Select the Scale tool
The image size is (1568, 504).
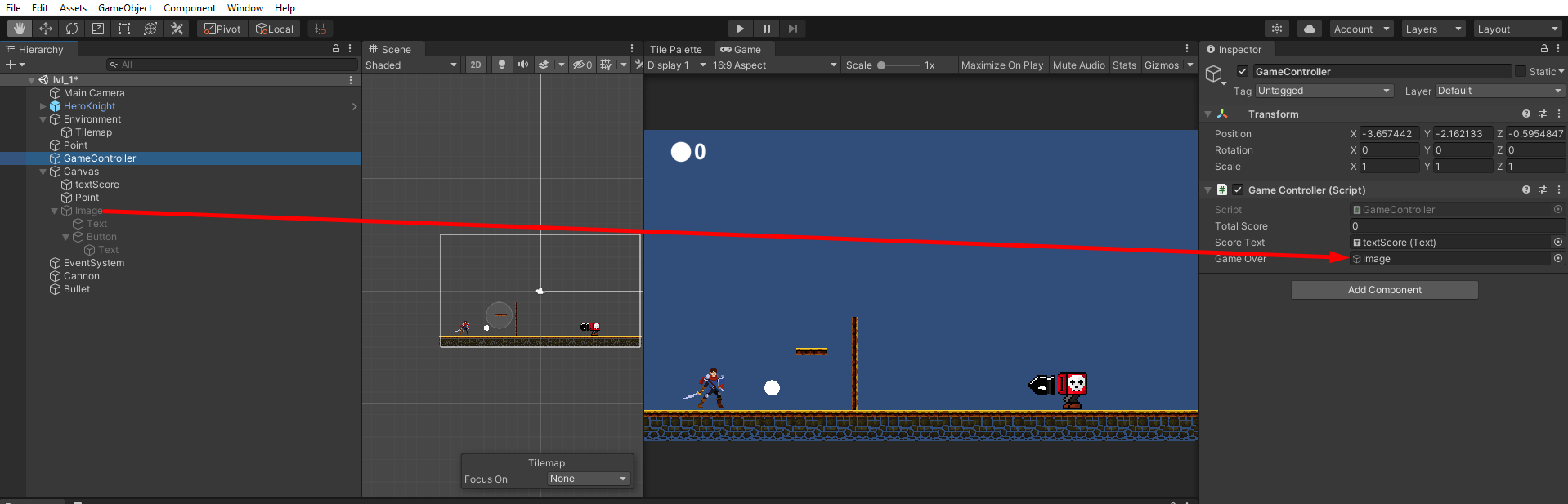click(98, 29)
